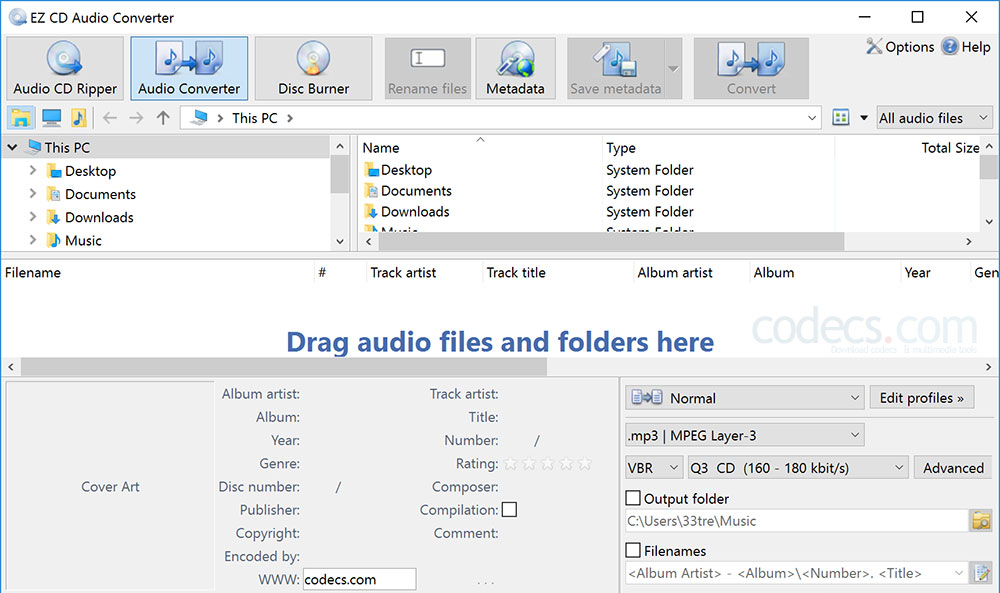1000x593 pixels.
Task: Click the profile icon beside Normal
Action: pos(647,398)
